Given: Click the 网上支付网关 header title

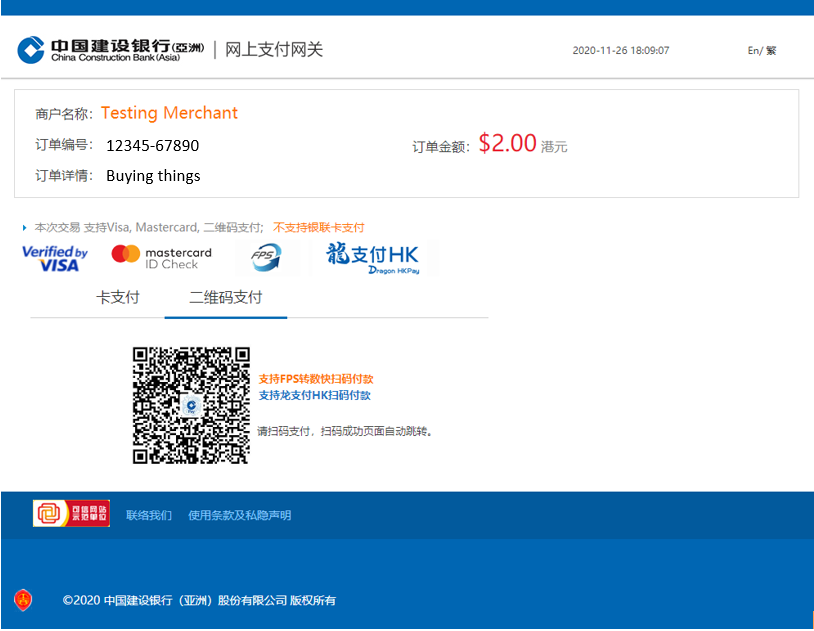Looking at the screenshot, I should click(274, 50).
